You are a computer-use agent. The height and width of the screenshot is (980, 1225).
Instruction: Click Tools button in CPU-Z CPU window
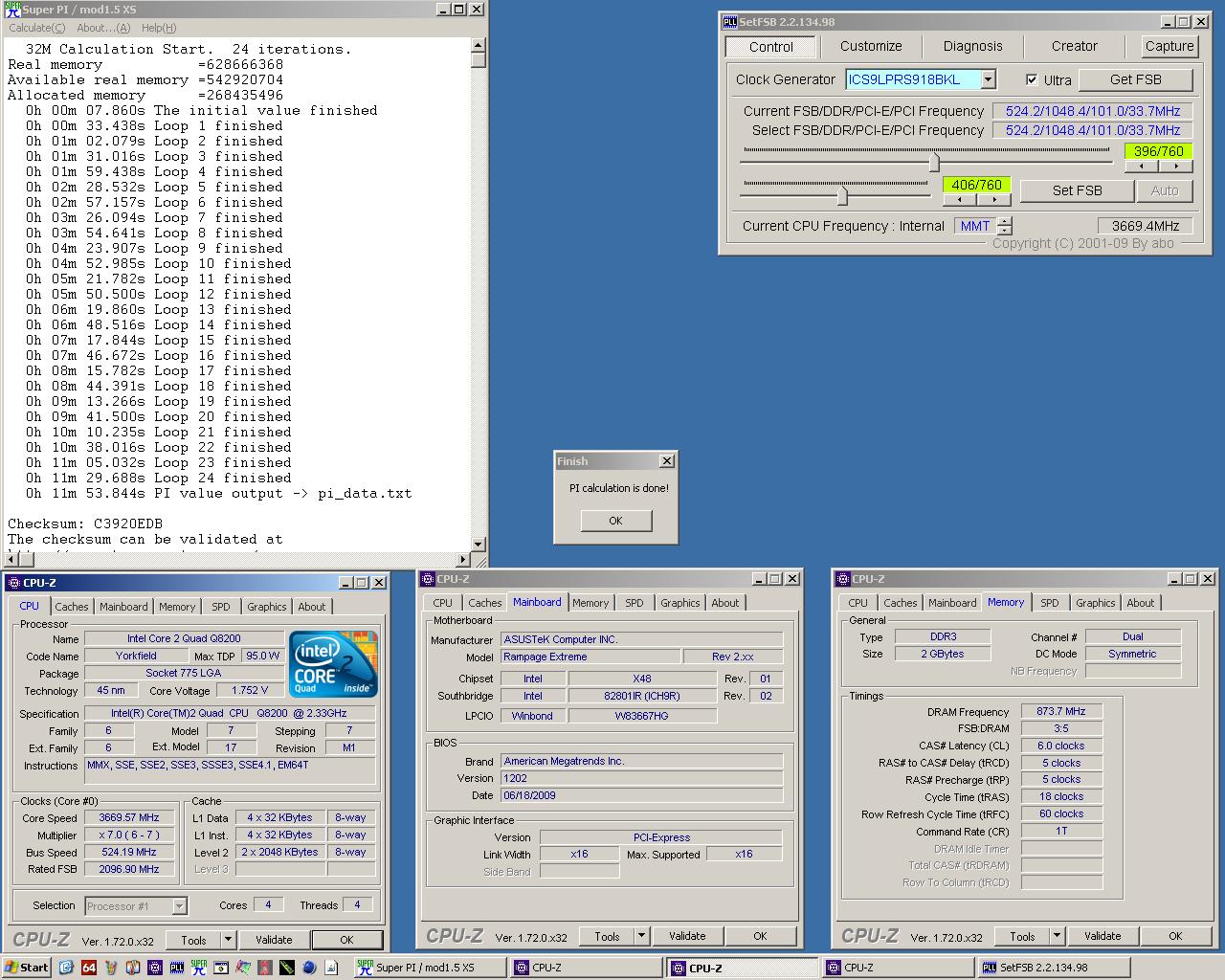[x=193, y=940]
